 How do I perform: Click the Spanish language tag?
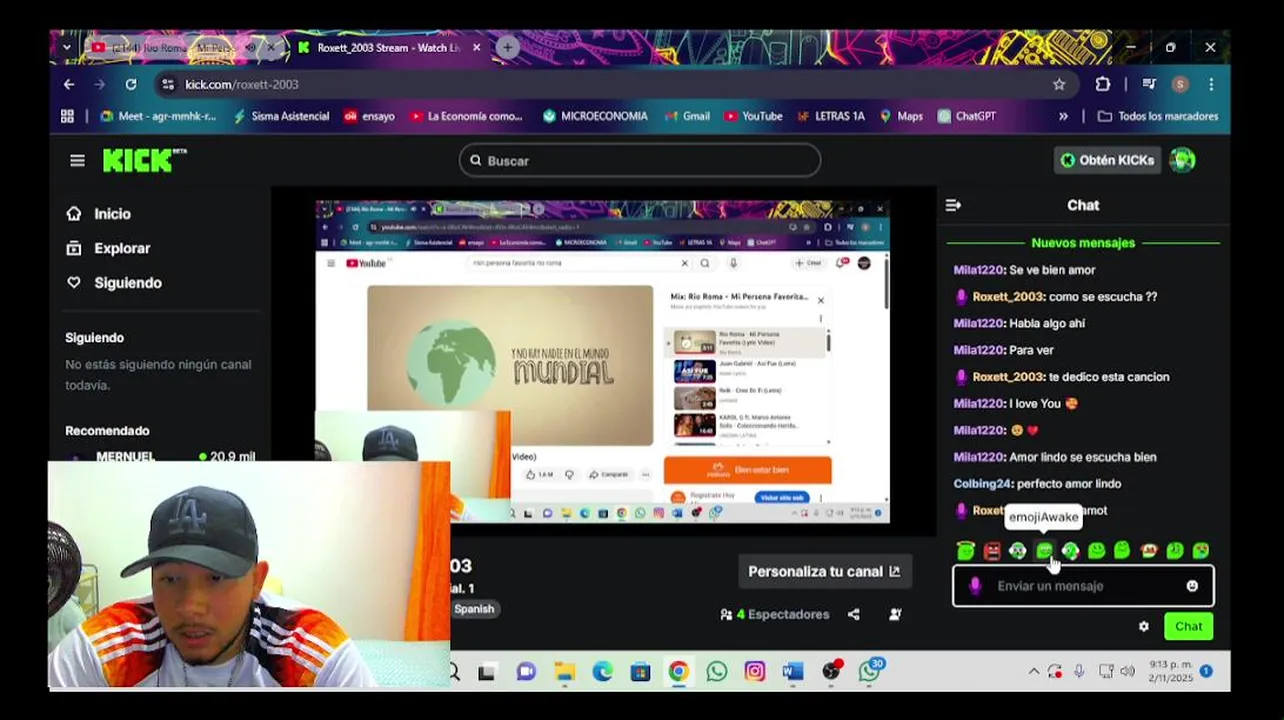click(x=474, y=609)
